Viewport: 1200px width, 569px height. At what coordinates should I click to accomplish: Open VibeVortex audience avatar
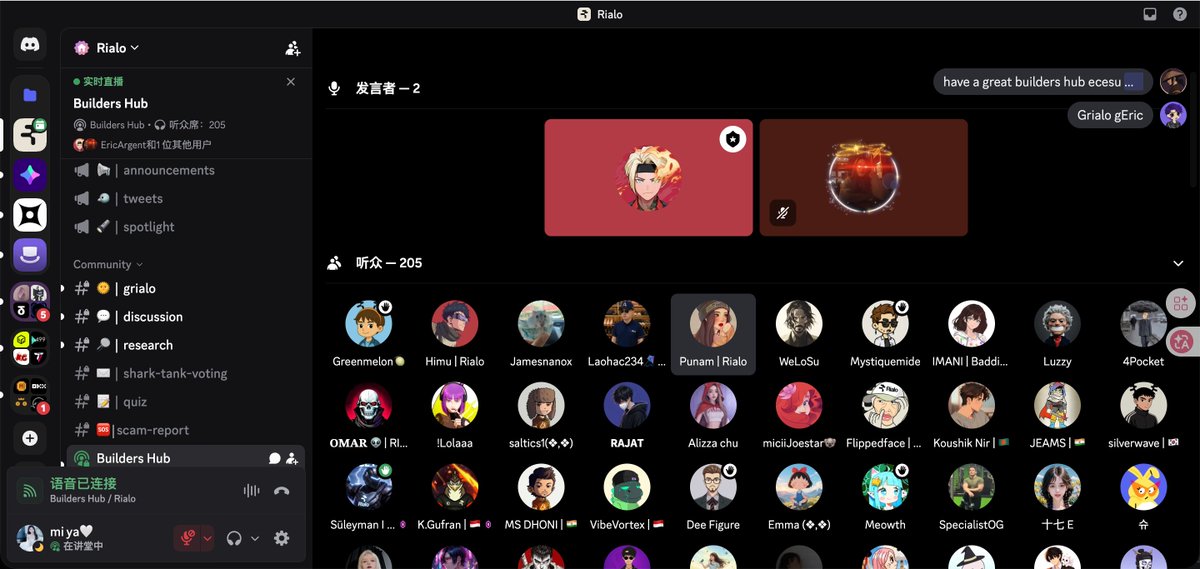pyautogui.click(x=627, y=487)
